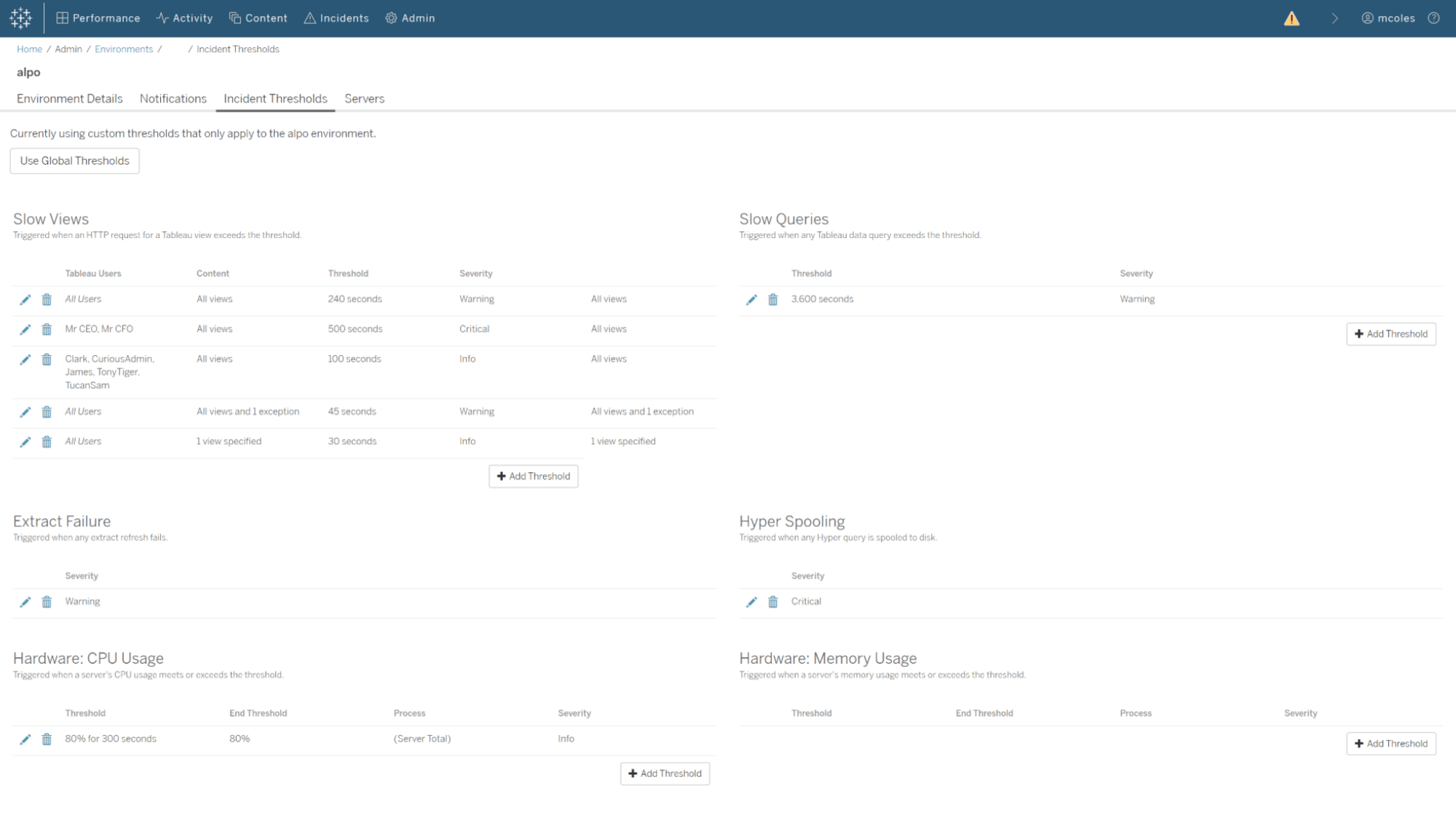Click 'Critical' severity in Mr CEO row

pyautogui.click(x=474, y=329)
